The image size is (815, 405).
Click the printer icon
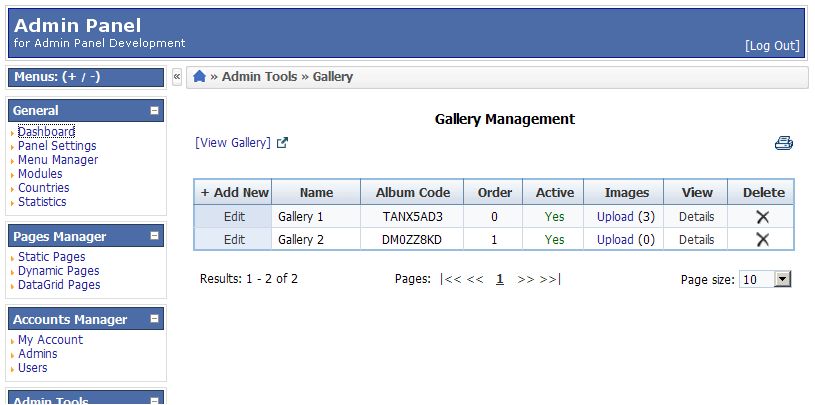point(784,143)
